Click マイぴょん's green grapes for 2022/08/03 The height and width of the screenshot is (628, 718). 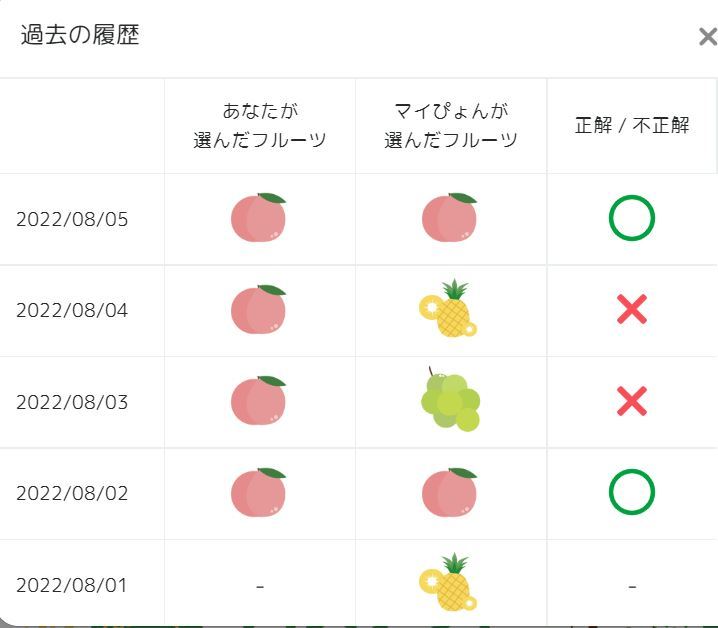click(x=449, y=401)
